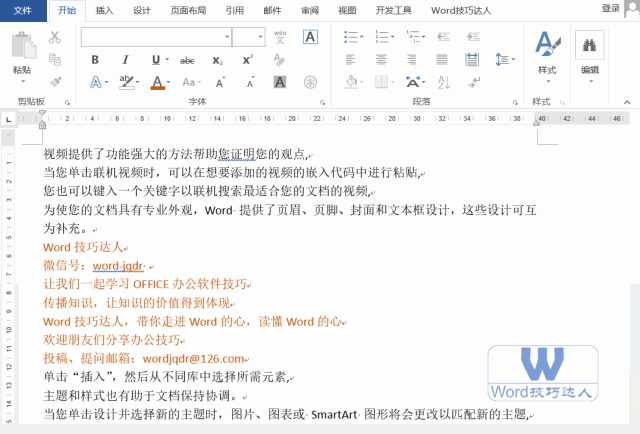Viewport: 640px width, 434px height.
Task: Open the font size dropdown
Action: (260, 37)
